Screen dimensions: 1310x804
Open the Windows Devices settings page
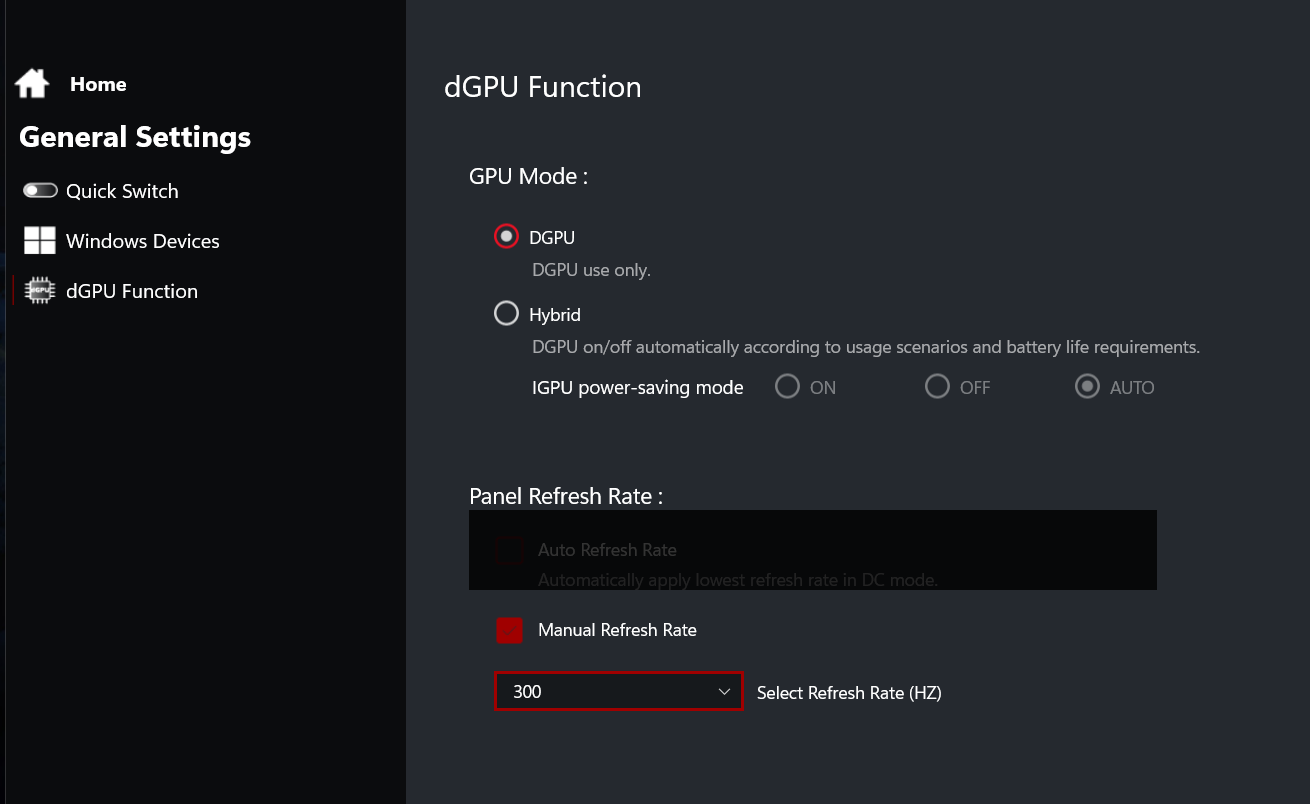pos(142,241)
